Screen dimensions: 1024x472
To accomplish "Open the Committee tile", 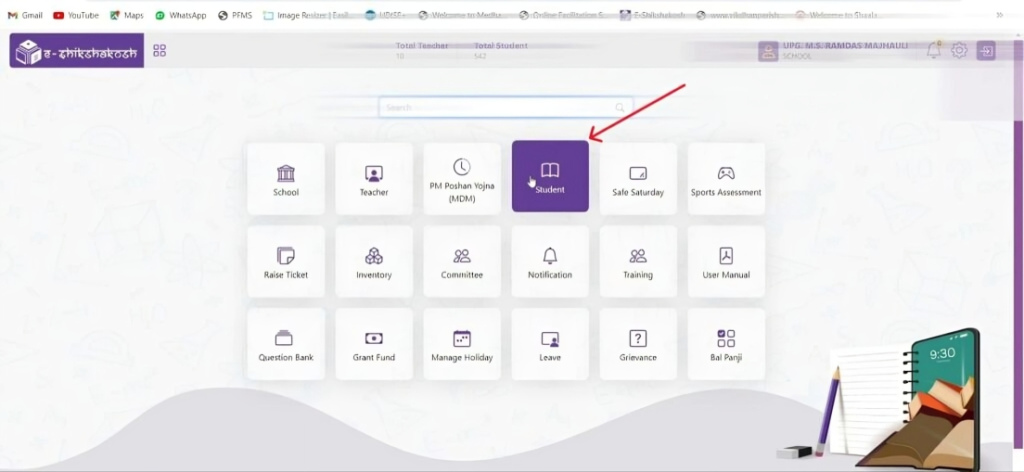I will tap(462, 261).
